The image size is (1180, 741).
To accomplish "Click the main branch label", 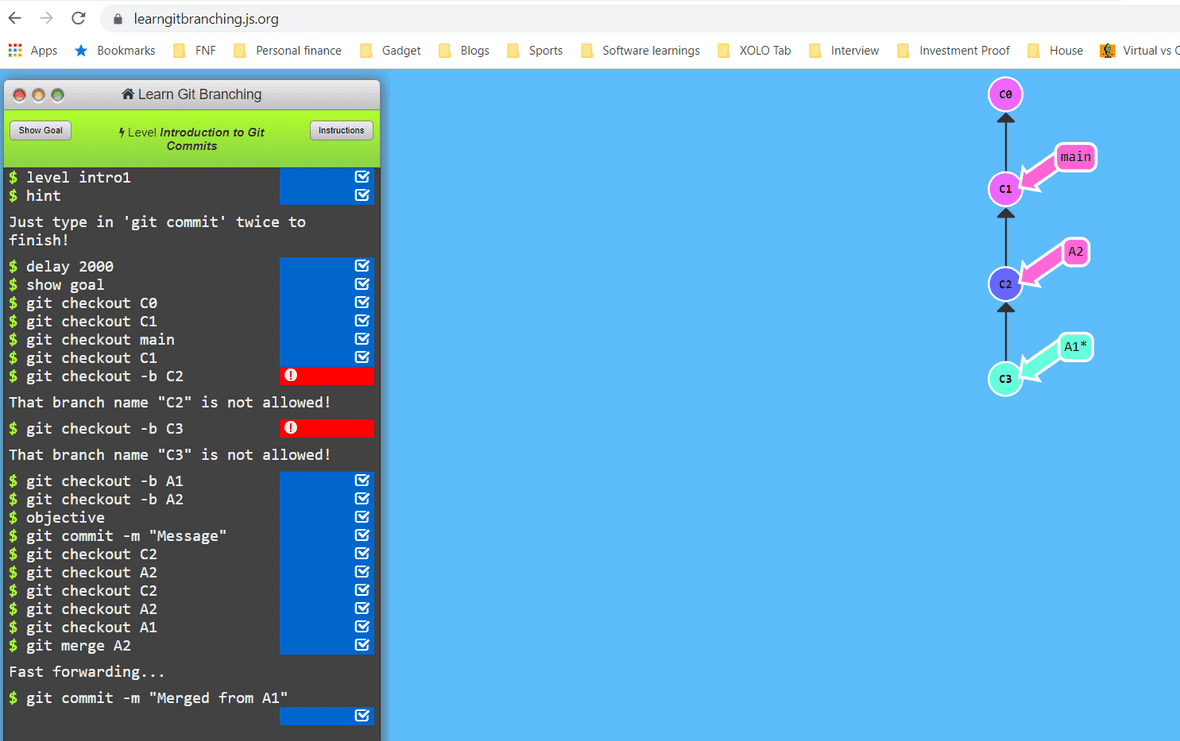I will pos(1075,157).
